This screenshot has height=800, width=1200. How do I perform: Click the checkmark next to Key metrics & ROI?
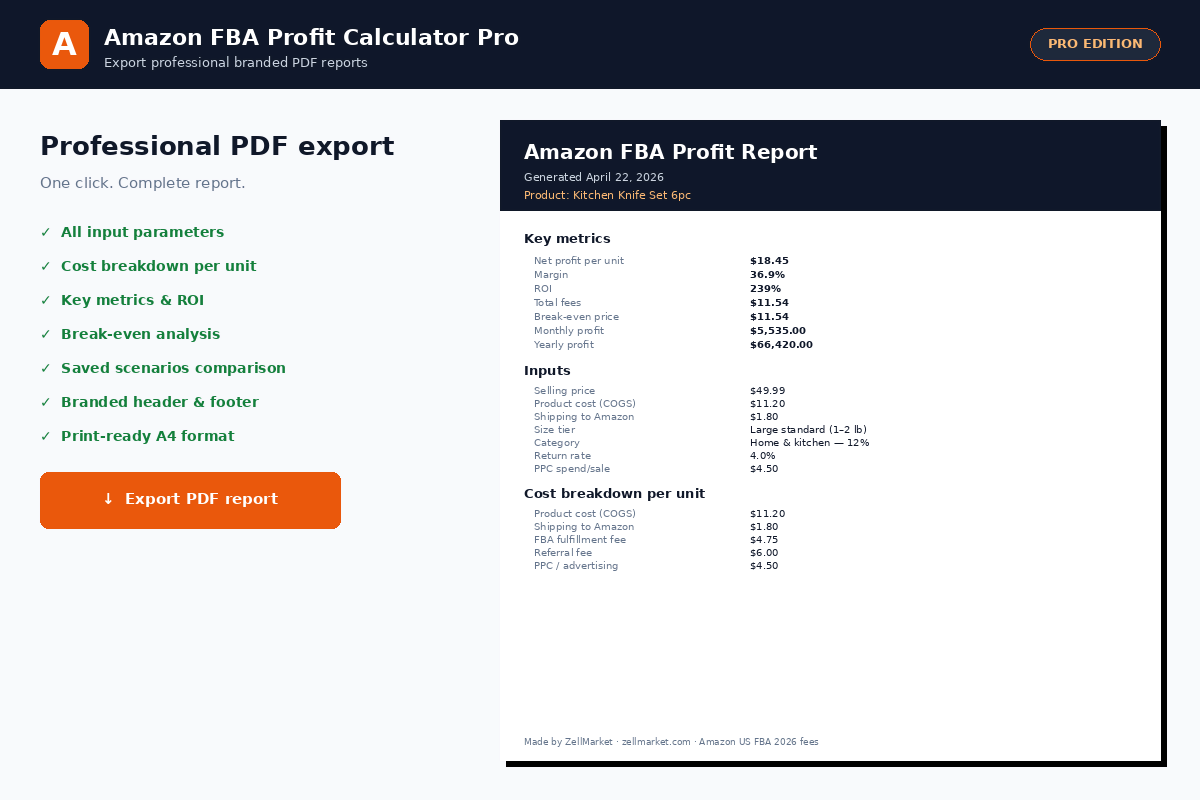tap(45, 300)
